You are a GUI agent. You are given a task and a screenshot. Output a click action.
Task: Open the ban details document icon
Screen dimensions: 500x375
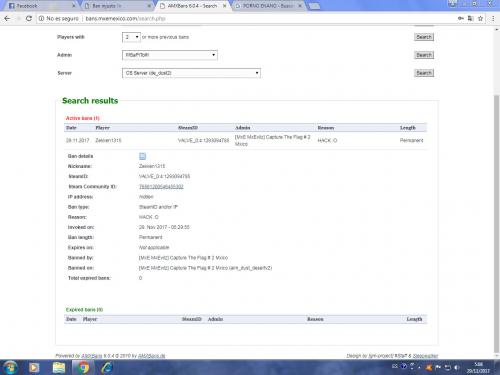(x=142, y=156)
